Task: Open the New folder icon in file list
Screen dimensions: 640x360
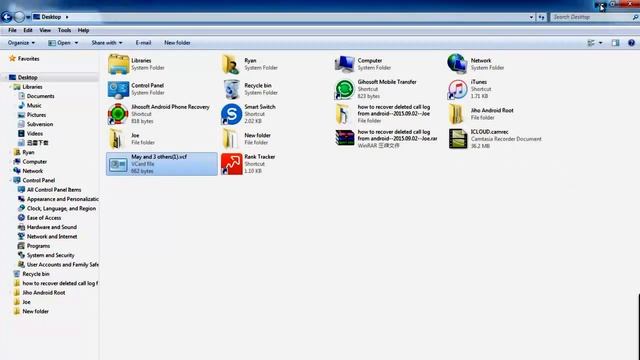Action: (x=230, y=139)
